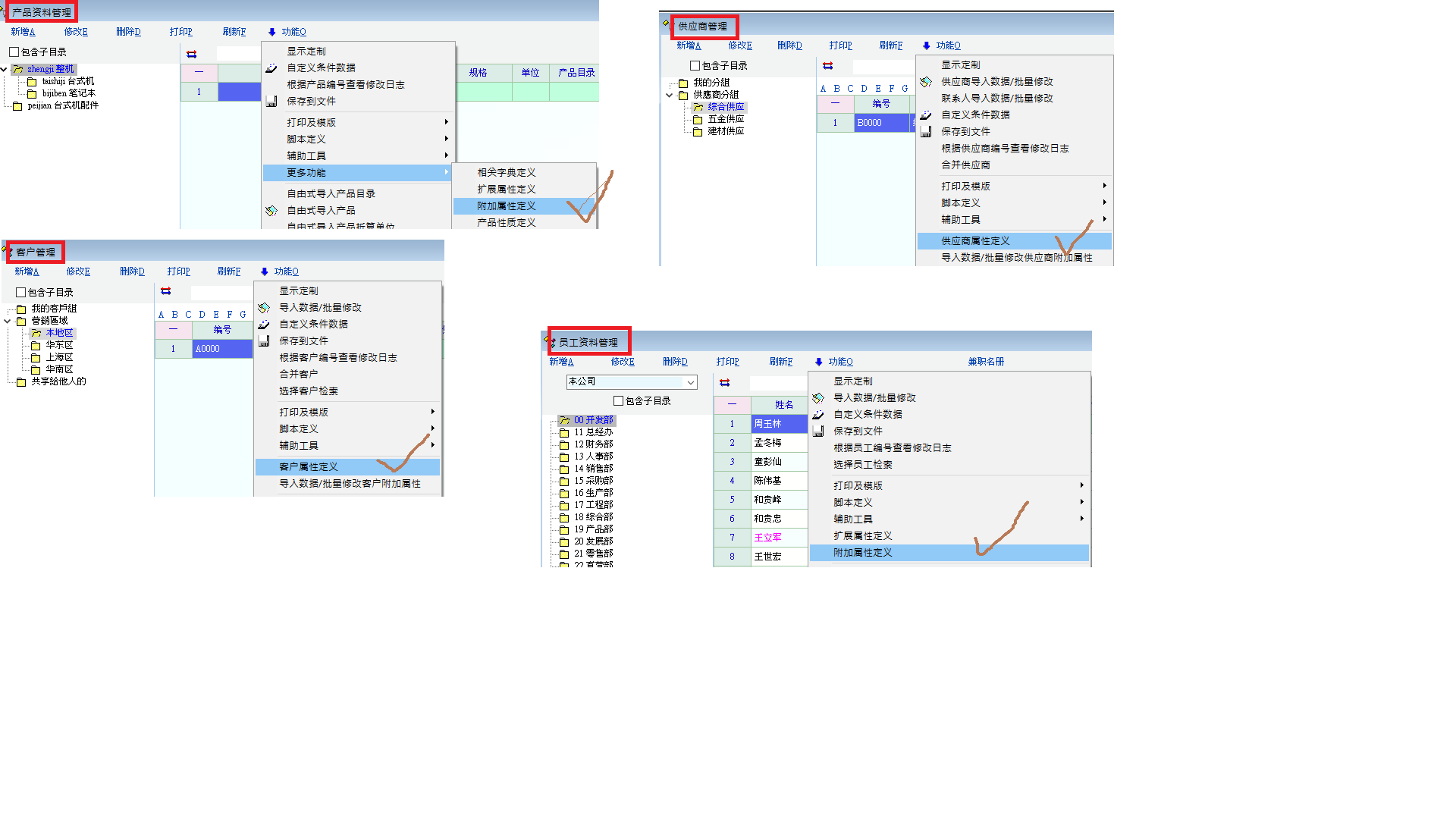Click 新增A button in customer management

[x=27, y=271]
